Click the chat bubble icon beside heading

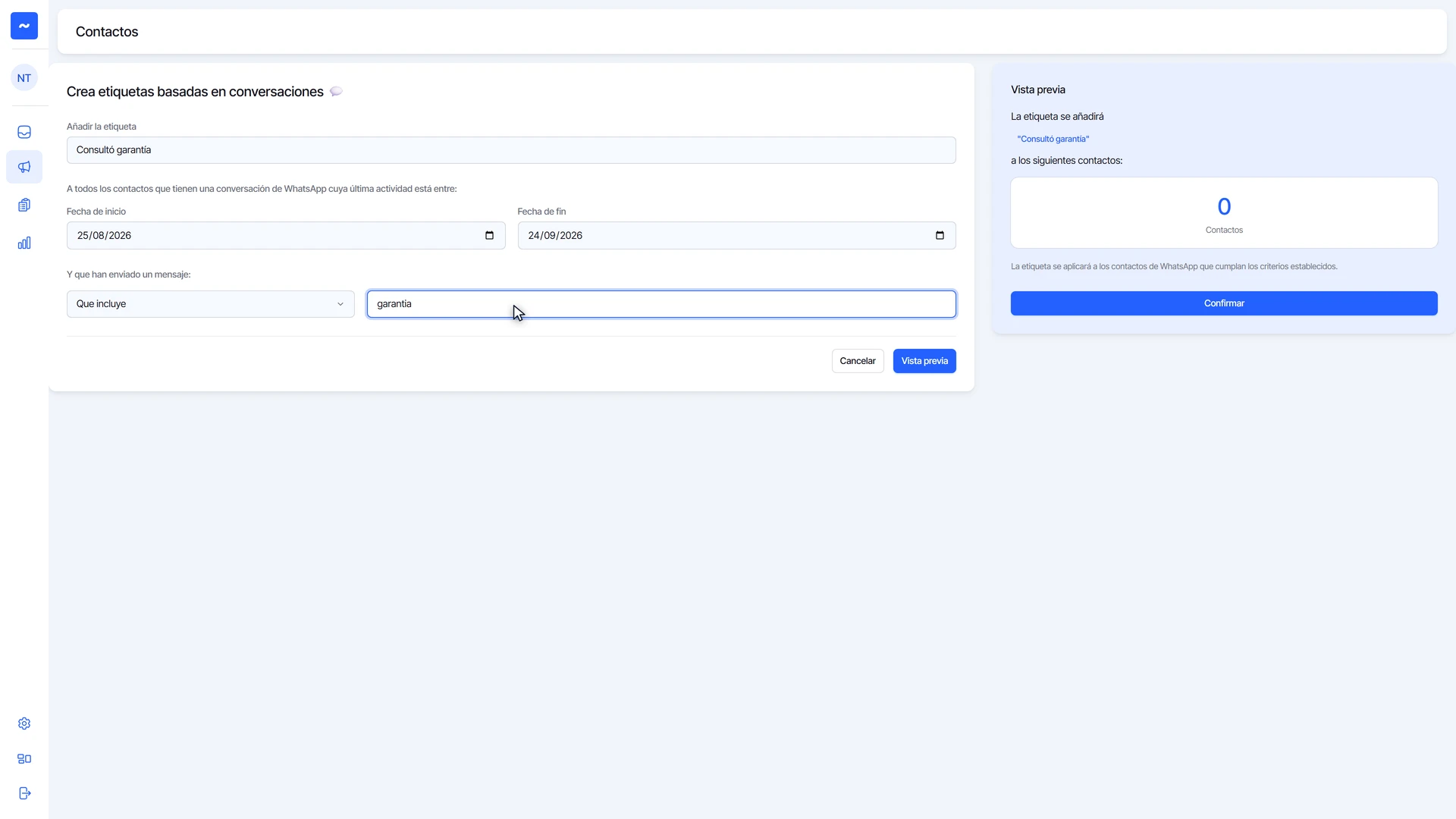(x=336, y=92)
